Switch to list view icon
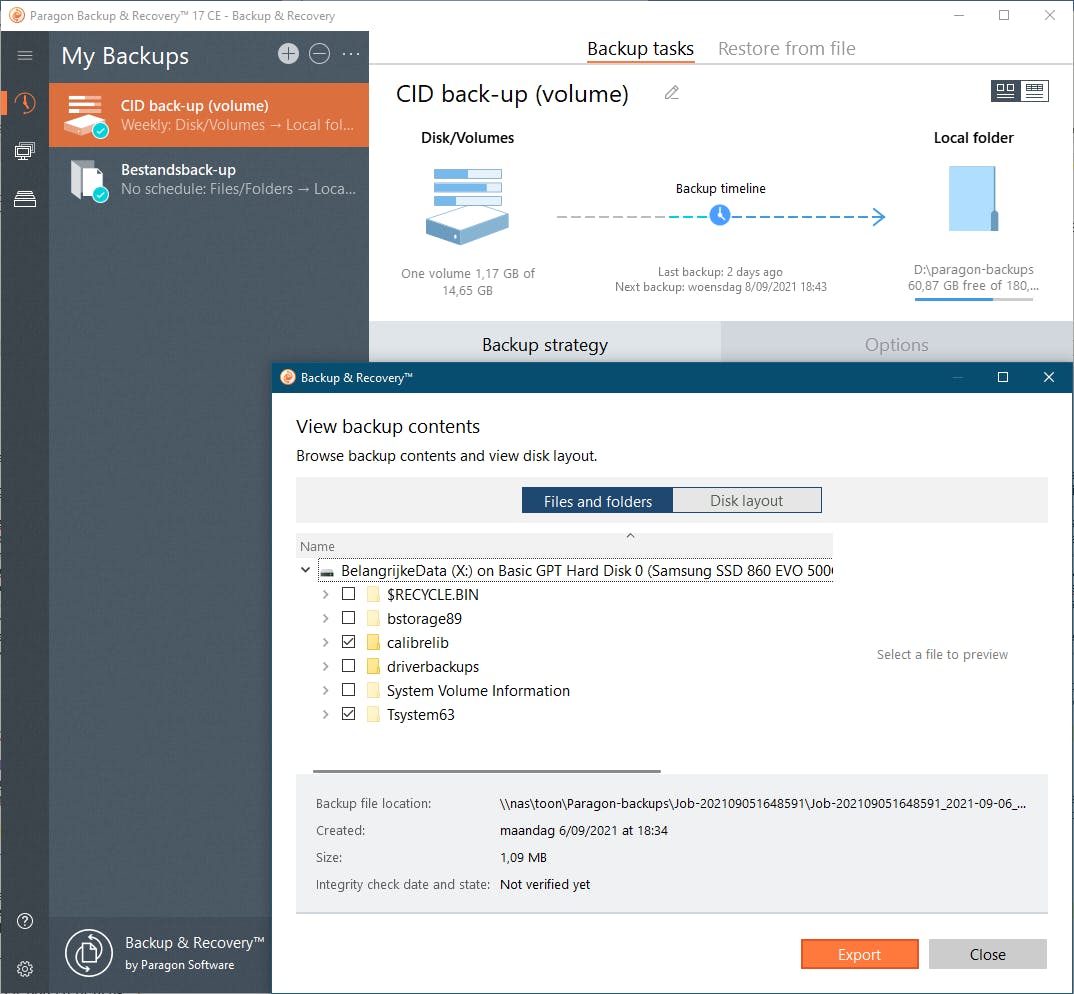 [x=1034, y=91]
